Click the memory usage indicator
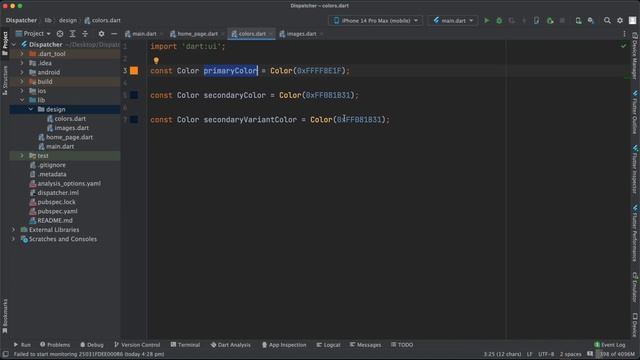The width and height of the screenshot is (640, 360). (x=617, y=354)
